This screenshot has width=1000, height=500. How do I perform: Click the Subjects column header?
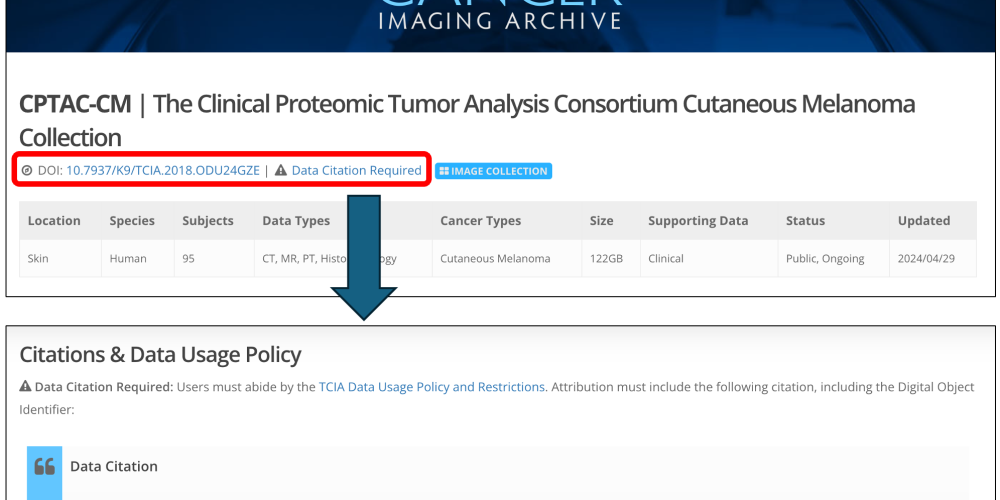tap(208, 221)
